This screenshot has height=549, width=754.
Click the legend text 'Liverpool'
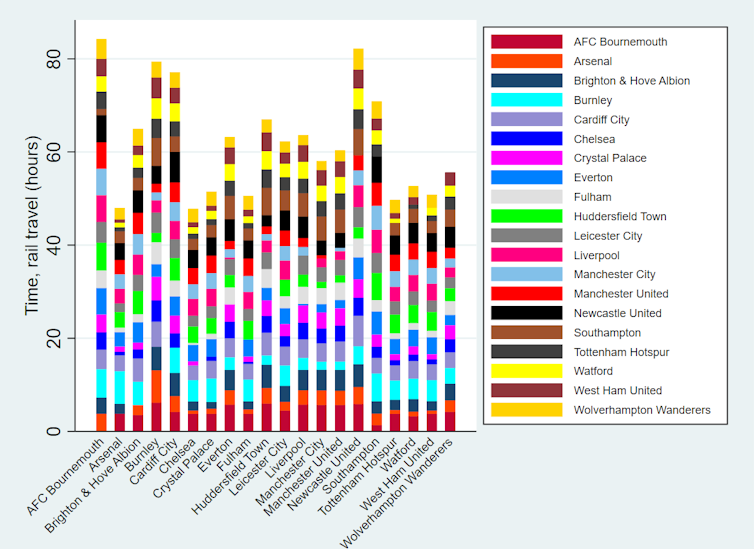(x=597, y=255)
